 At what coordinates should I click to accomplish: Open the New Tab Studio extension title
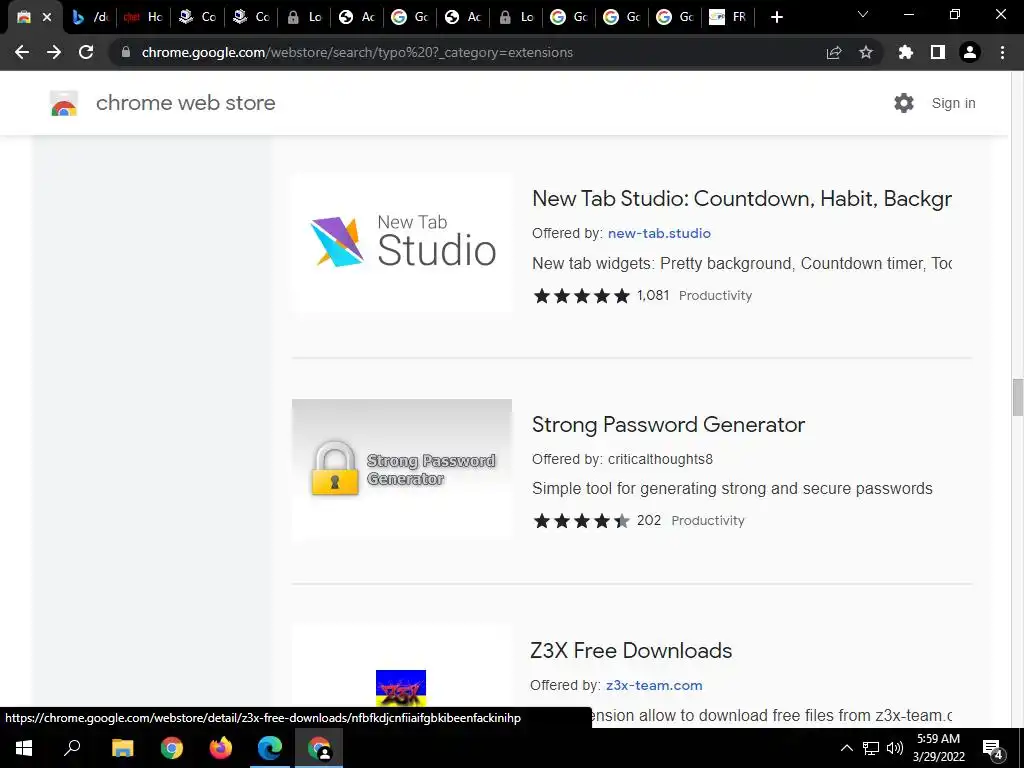tap(742, 199)
